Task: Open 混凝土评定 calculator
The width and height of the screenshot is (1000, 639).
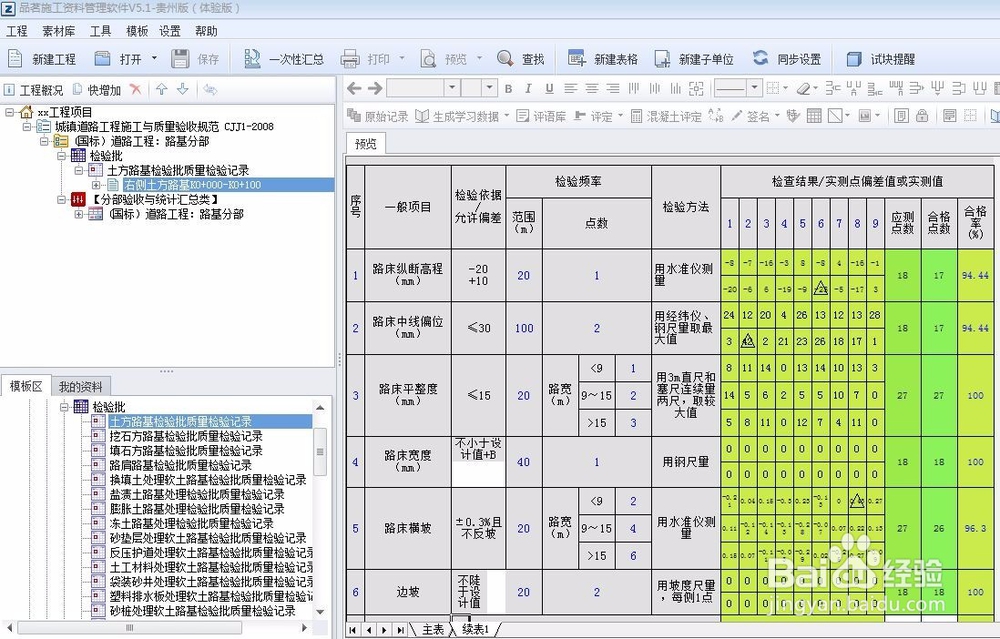Action: click(x=666, y=116)
